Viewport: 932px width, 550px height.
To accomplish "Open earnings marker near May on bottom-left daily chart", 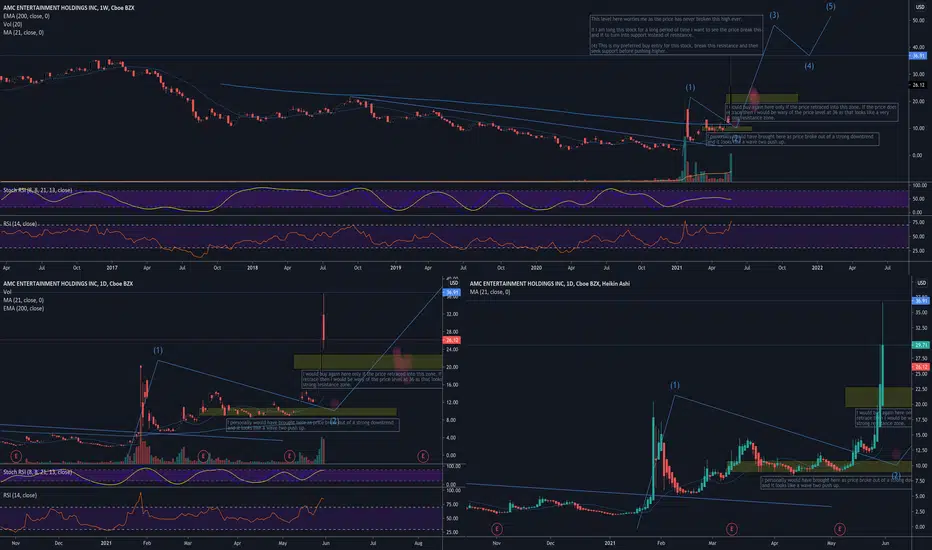I will click(x=289, y=457).
